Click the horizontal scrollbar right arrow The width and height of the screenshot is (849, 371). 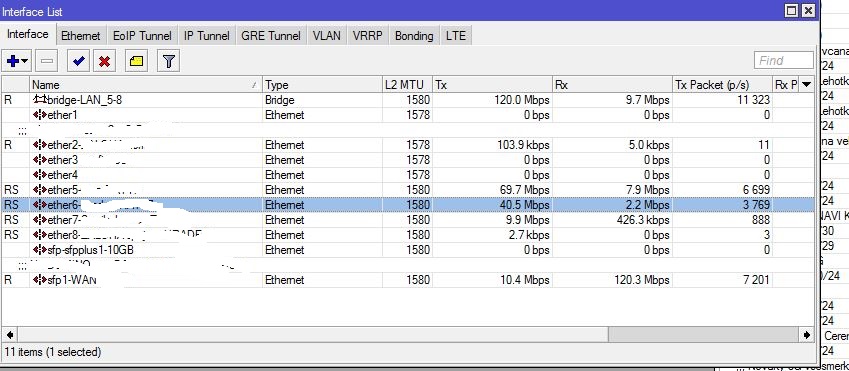coord(807,335)
